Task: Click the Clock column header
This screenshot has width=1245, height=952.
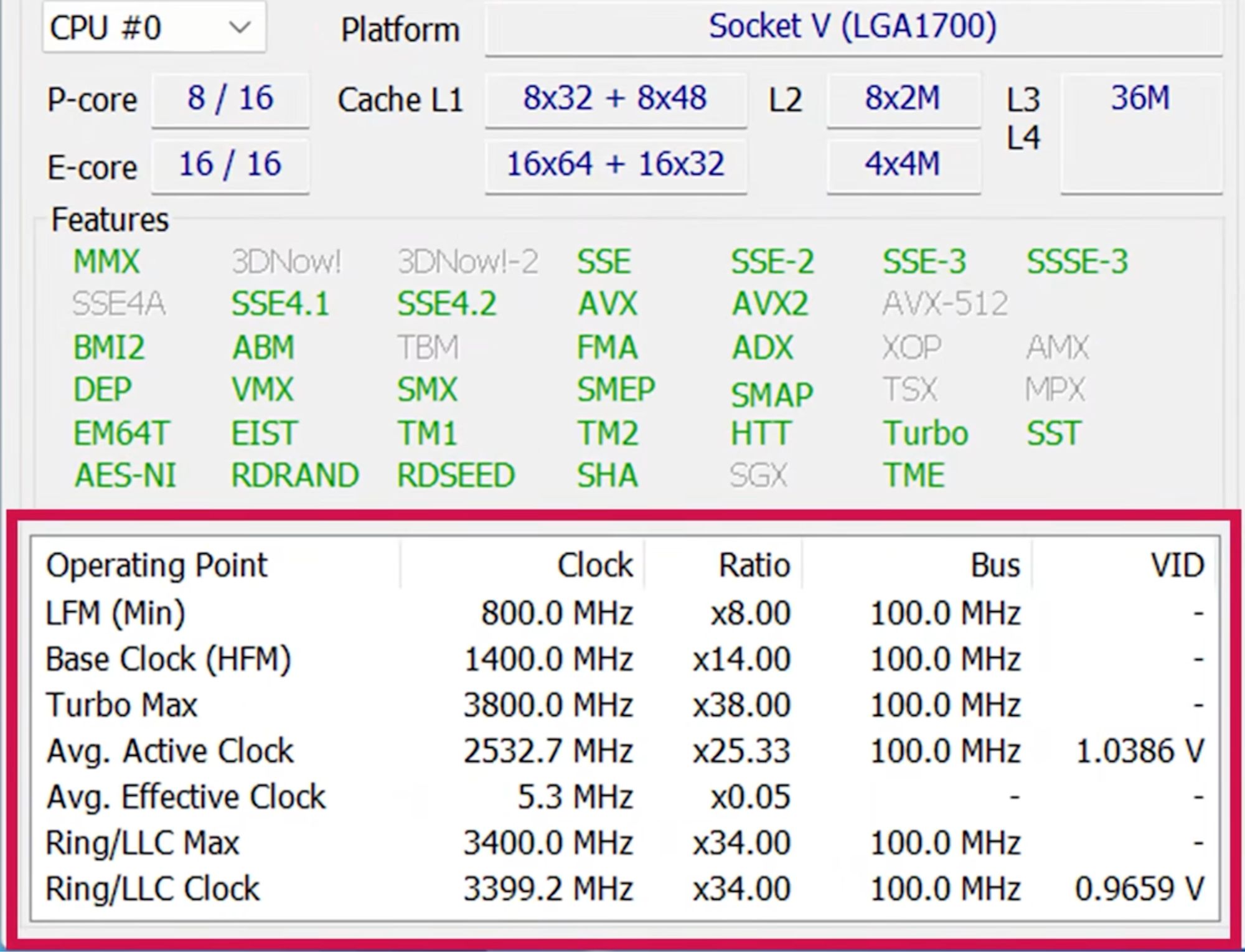Action: pyautogui.click(x=594, y=565)
